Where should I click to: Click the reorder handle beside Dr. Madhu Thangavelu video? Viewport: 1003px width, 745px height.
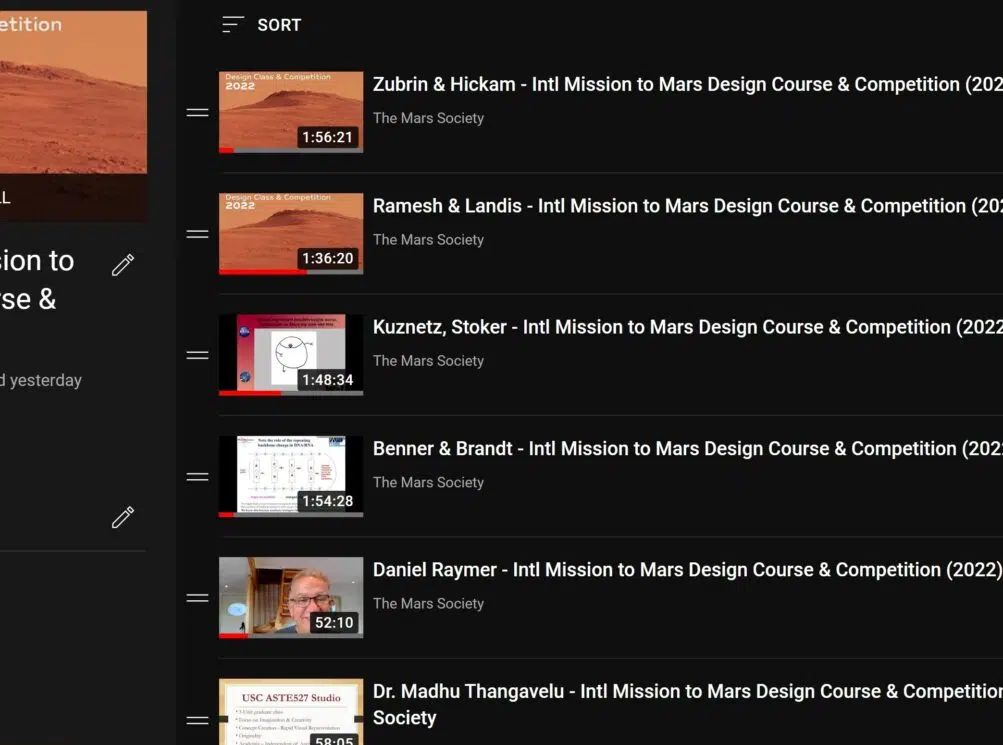tap(198, 721)
